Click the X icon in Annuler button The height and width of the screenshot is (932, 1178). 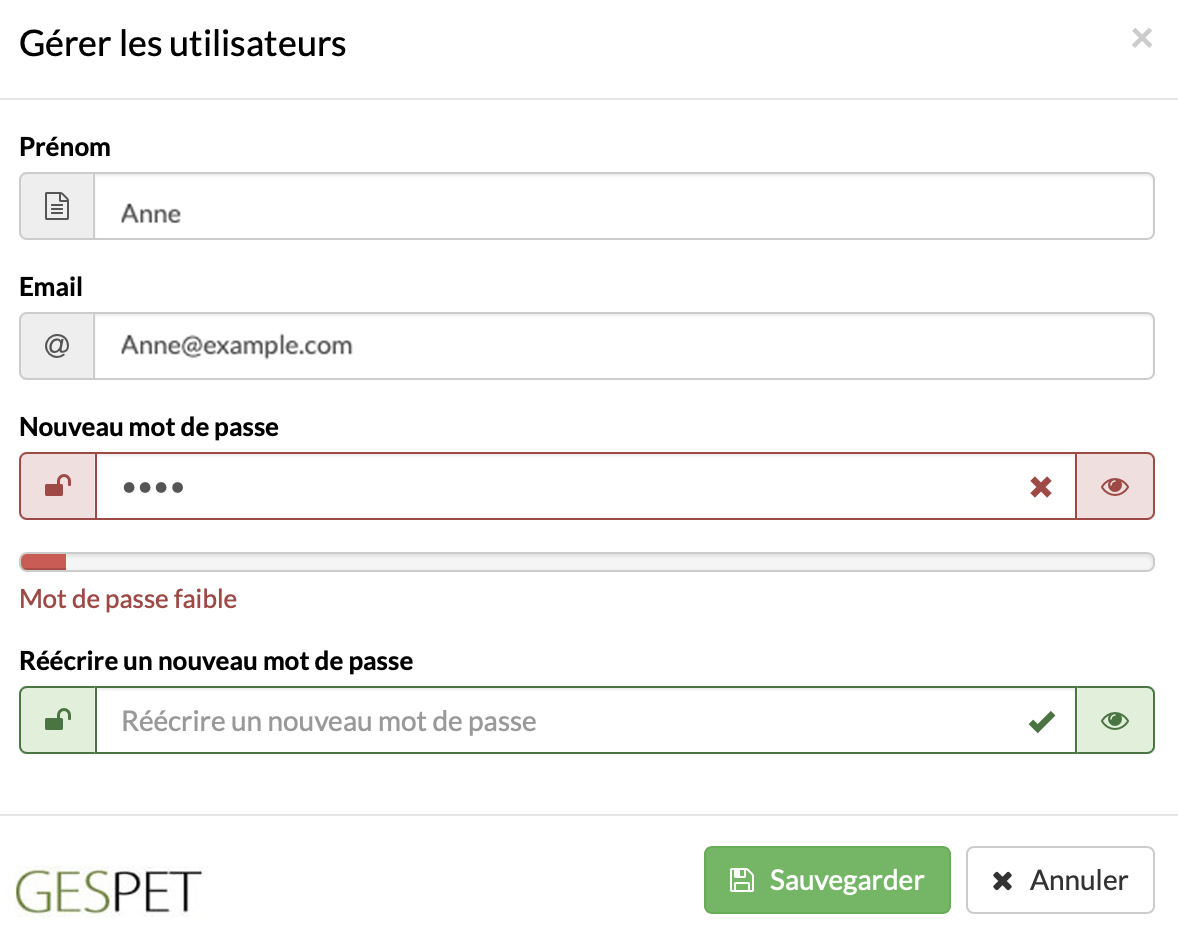[x=1002, y=880]
